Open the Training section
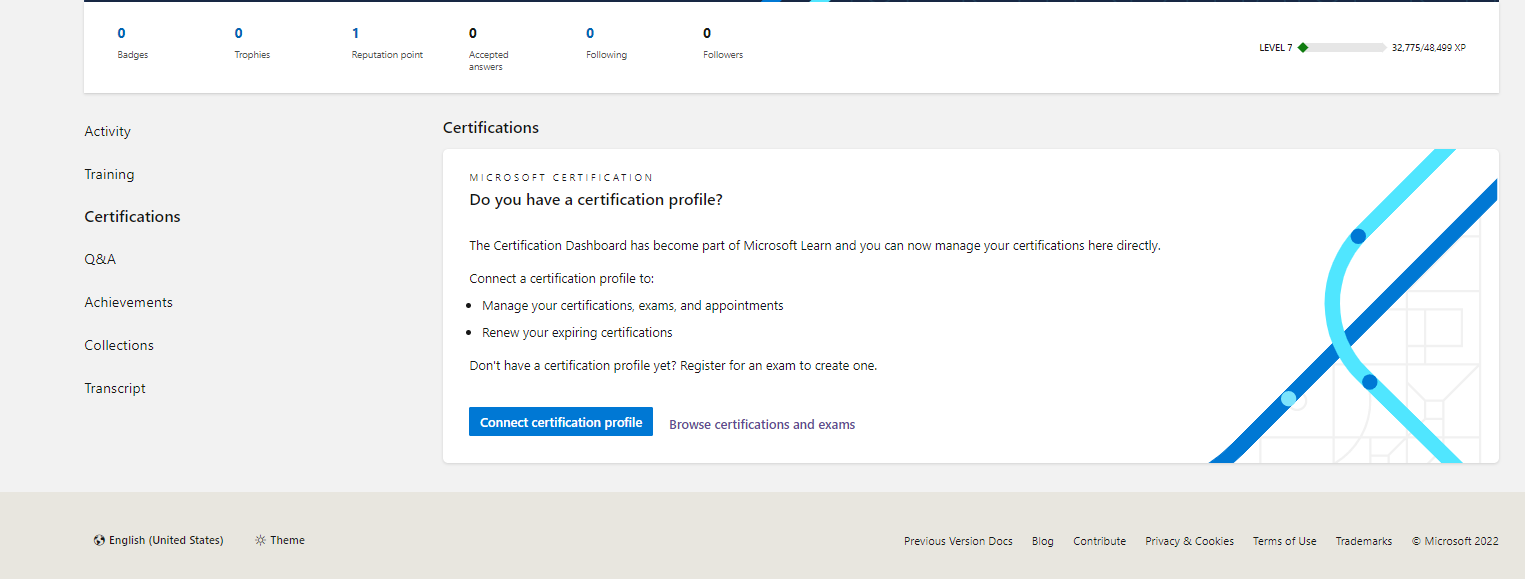The width and height of the screenshot is (1525, 579). (x=109, y=174)
